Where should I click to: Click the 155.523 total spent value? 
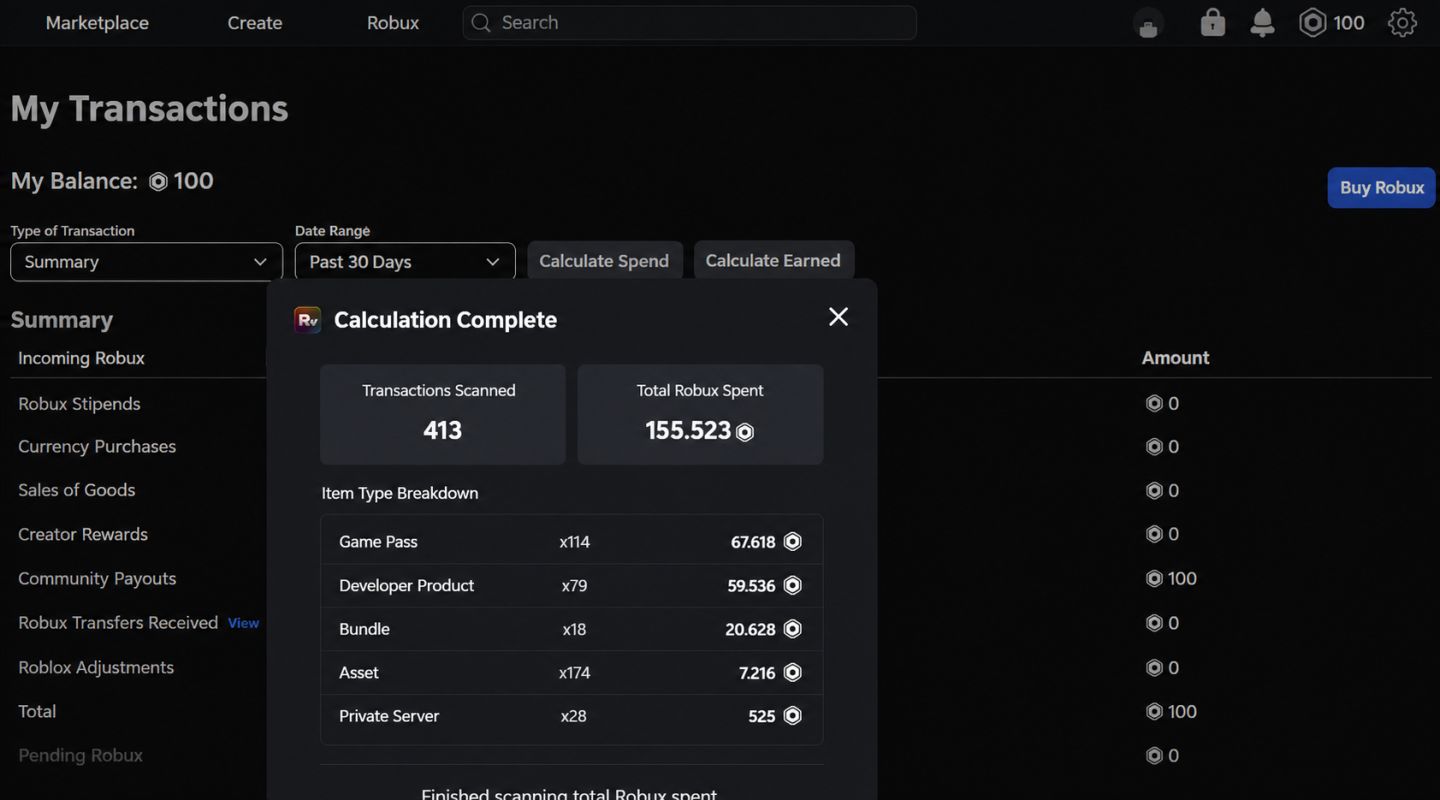pos(688,431)
